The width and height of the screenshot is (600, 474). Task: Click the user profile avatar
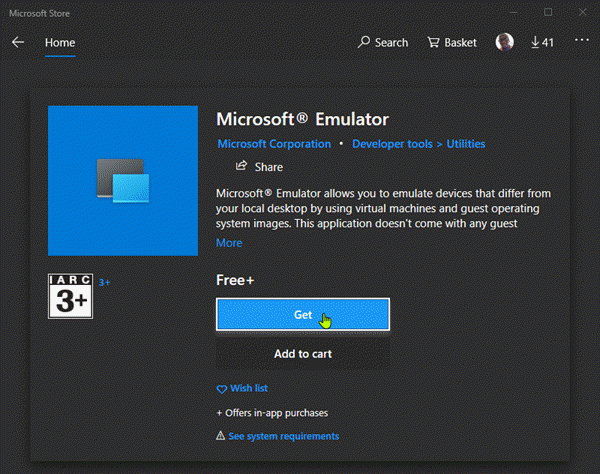pyautogui.click(x=505, y=43)
